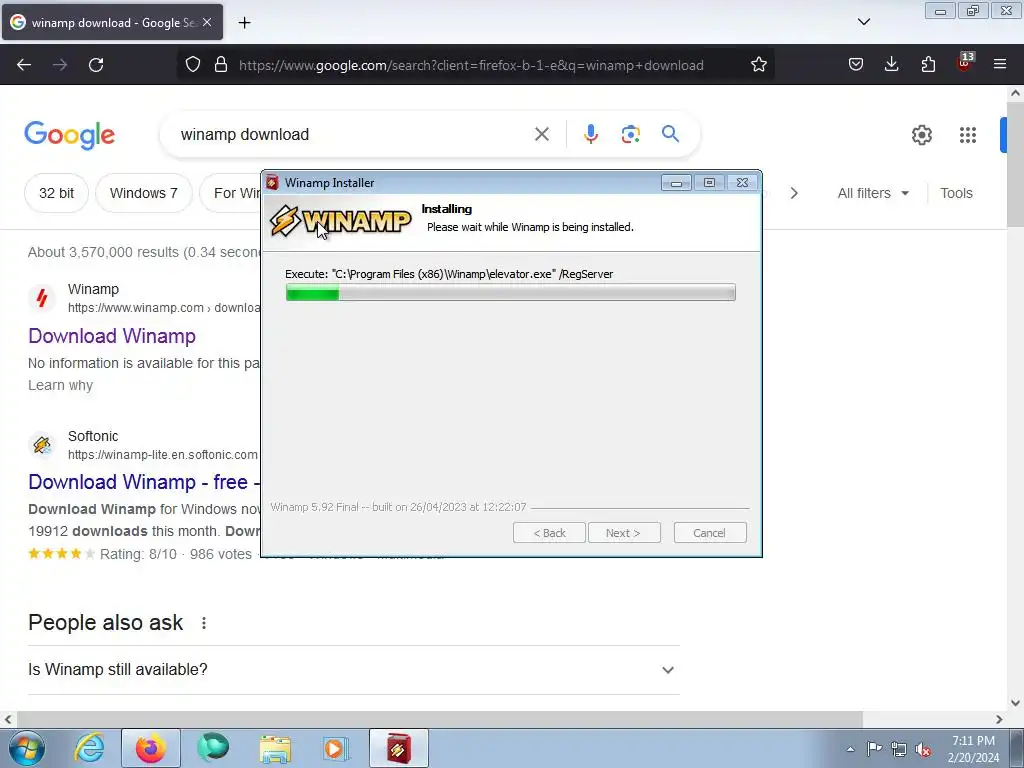
Task: Open People also ask options menu
Action: [204, 623]
